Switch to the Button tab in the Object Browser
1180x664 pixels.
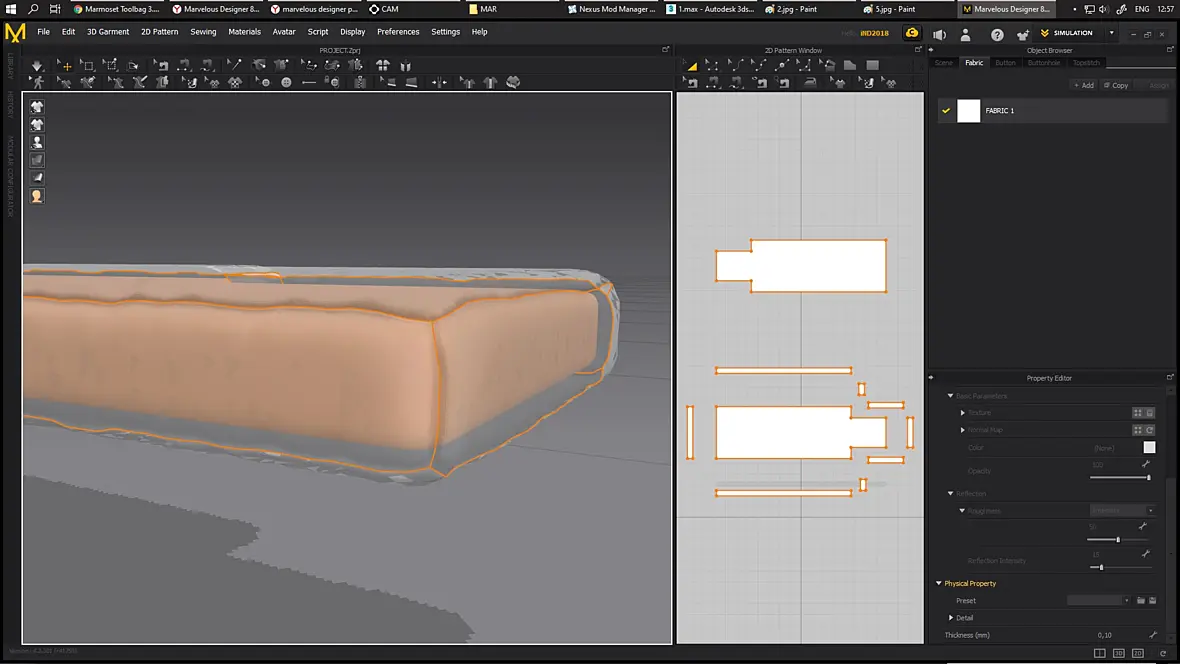pyautogui.click(x=1005, y=63)
